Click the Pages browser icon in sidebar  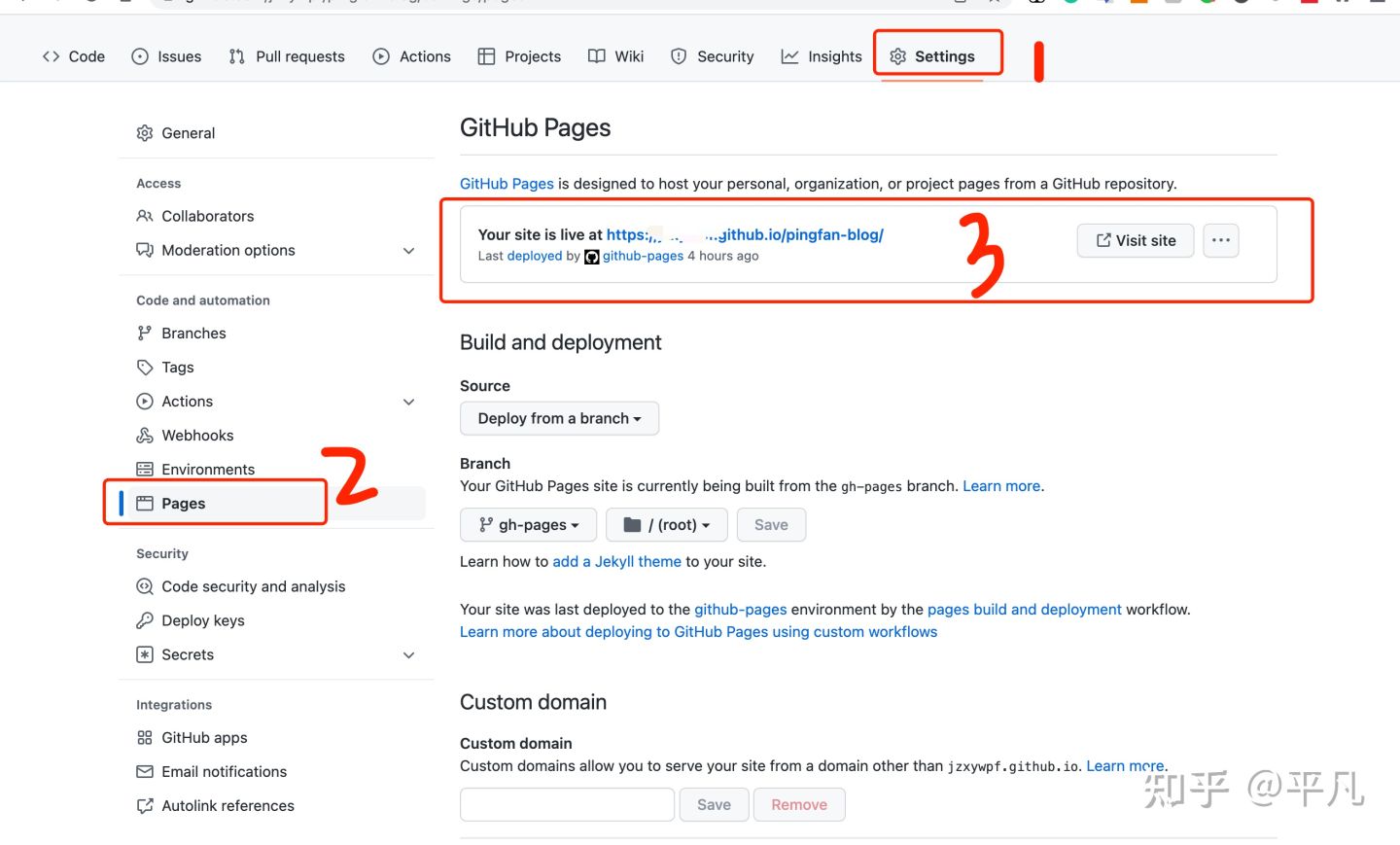[145, 503]
